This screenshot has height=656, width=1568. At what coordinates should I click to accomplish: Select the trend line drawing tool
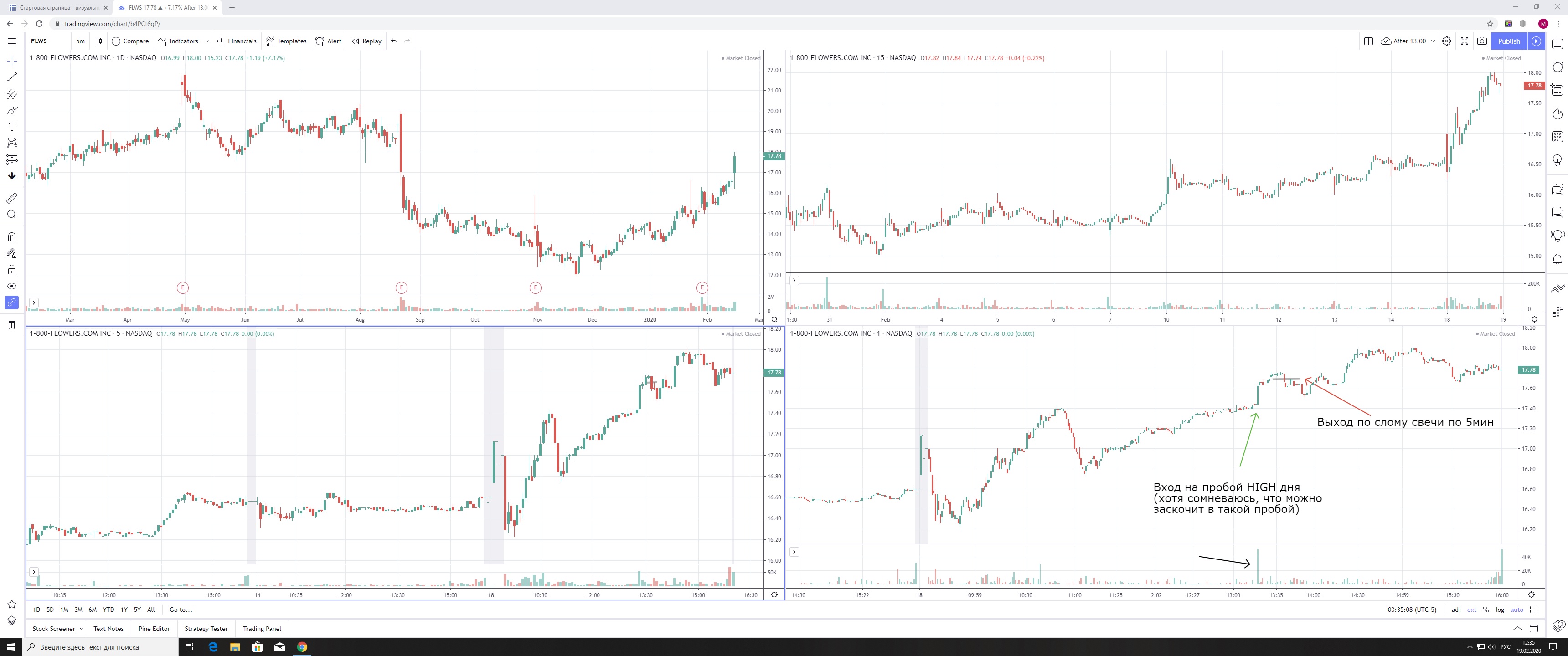11,78
